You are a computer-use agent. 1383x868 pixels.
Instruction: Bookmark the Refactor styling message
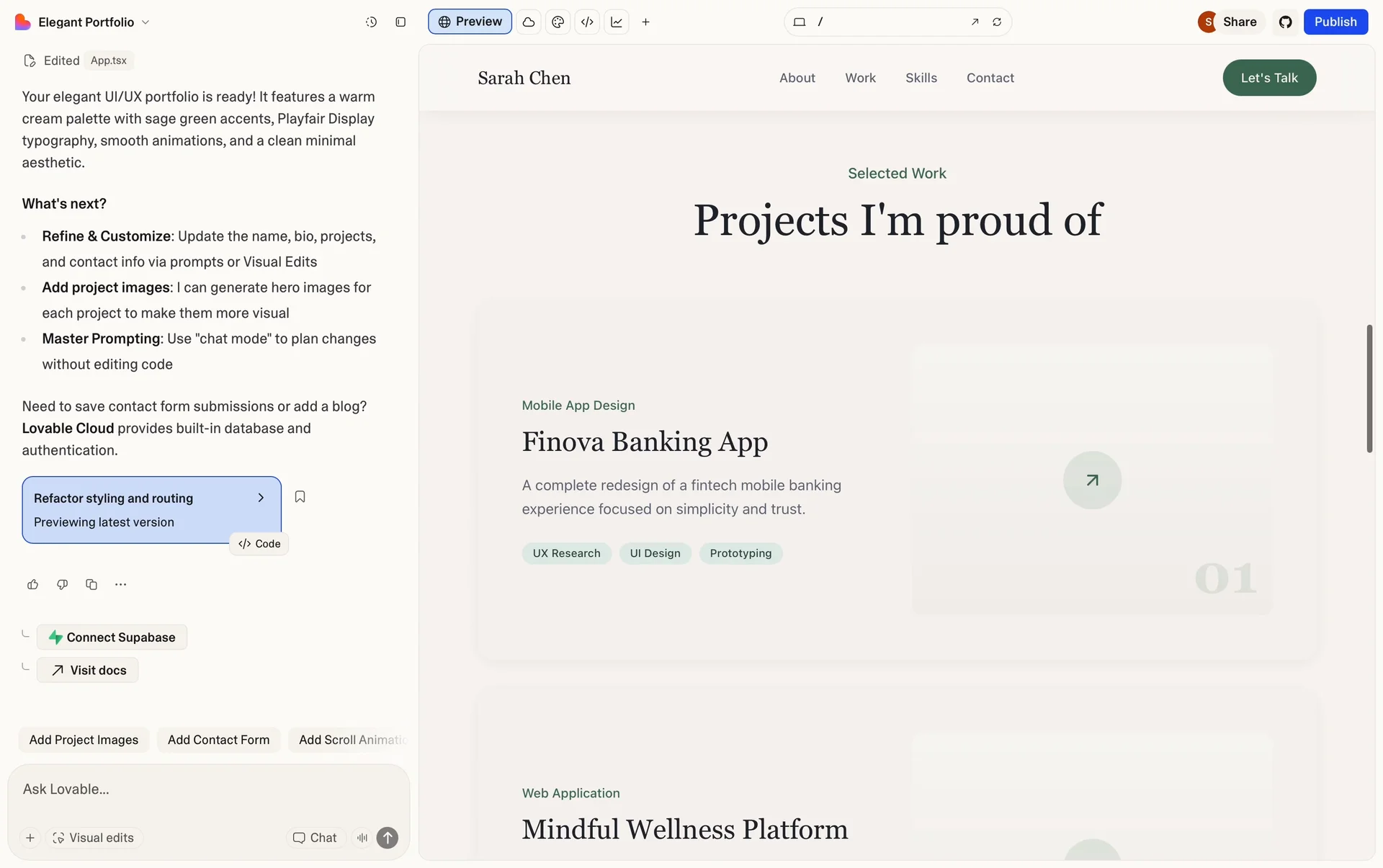tap(300, 497)
